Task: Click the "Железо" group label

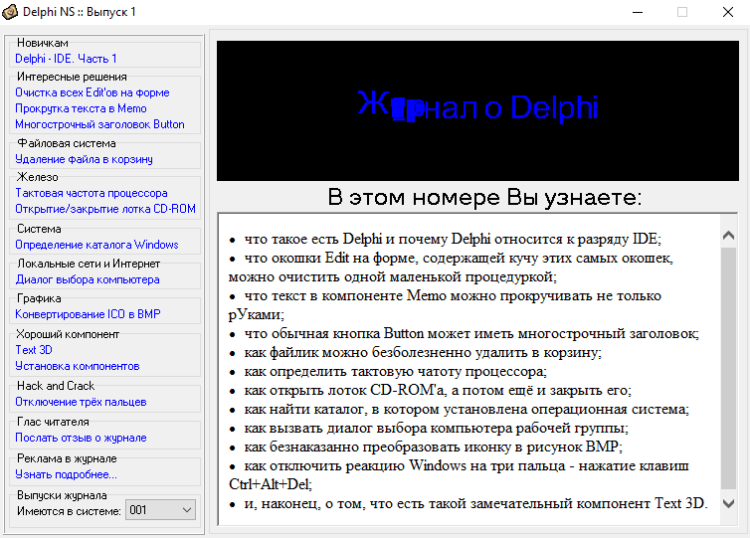Action: click(37, 177)
